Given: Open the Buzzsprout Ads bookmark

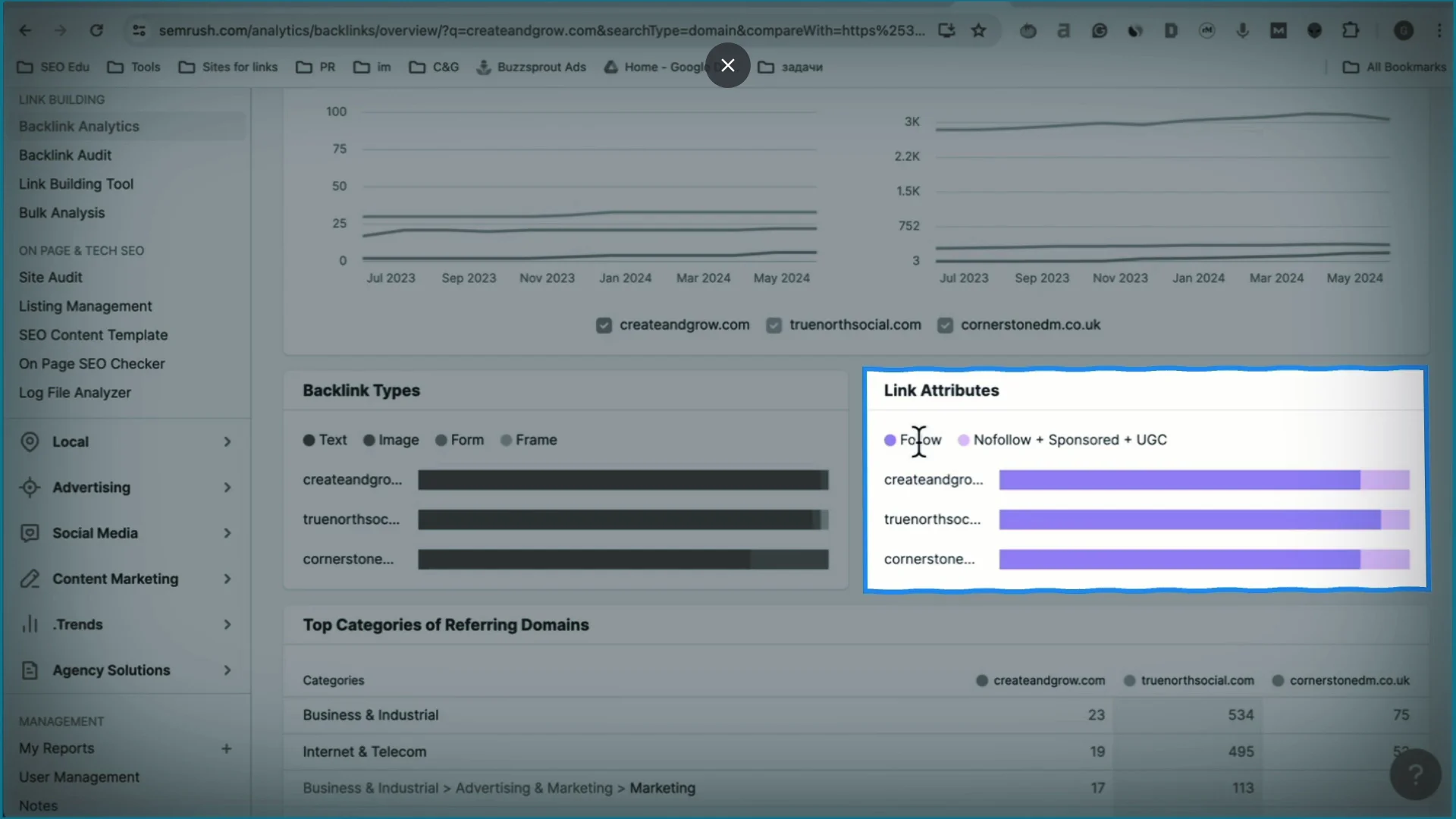Looking at the screenshot, I should click(531, 67).
